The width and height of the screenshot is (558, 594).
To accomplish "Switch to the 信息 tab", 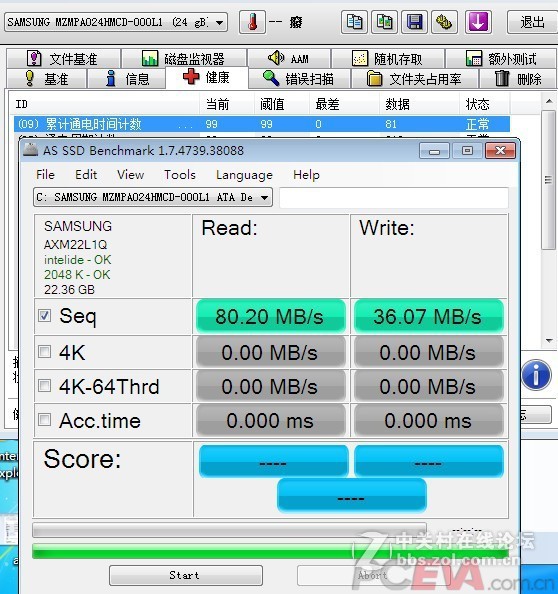I will coord(127,79).
